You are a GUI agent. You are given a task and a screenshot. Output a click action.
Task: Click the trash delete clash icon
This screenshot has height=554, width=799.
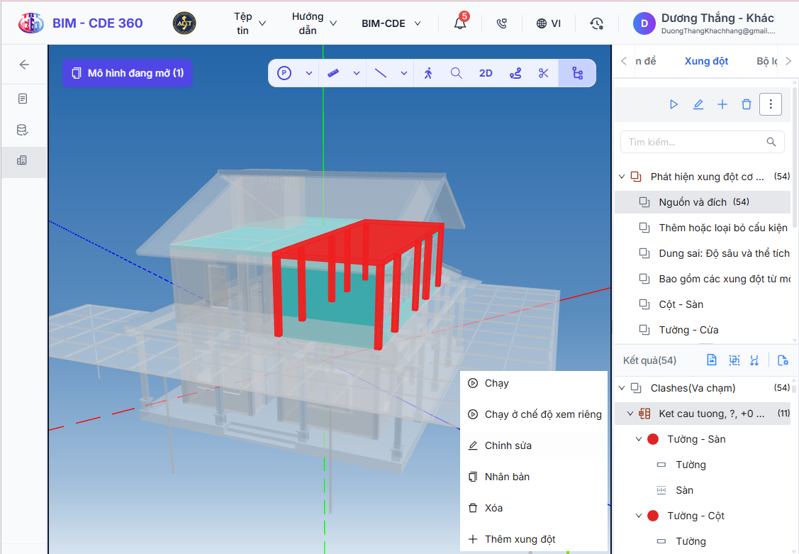pyautogui.click(x=746, y=104)
